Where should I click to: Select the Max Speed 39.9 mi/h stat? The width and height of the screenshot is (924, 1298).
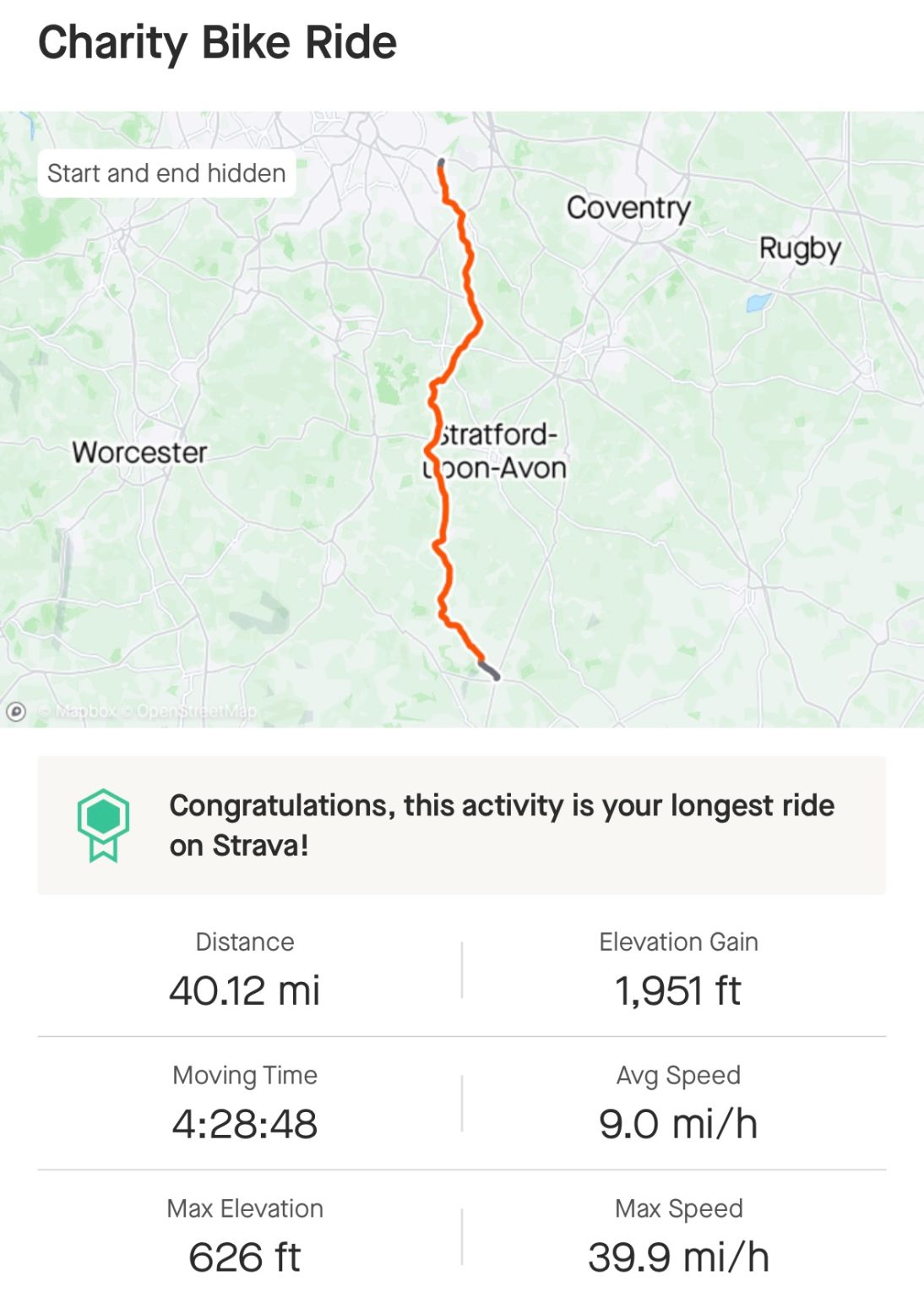point(678,1237)
